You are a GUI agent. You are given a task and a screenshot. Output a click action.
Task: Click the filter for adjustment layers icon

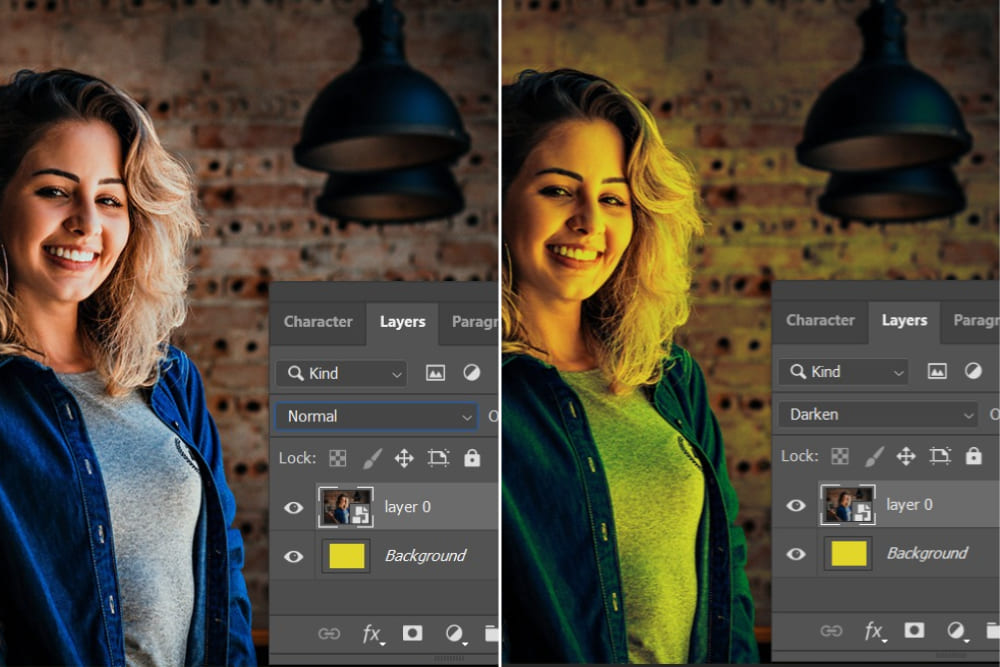tap(472, 372)
